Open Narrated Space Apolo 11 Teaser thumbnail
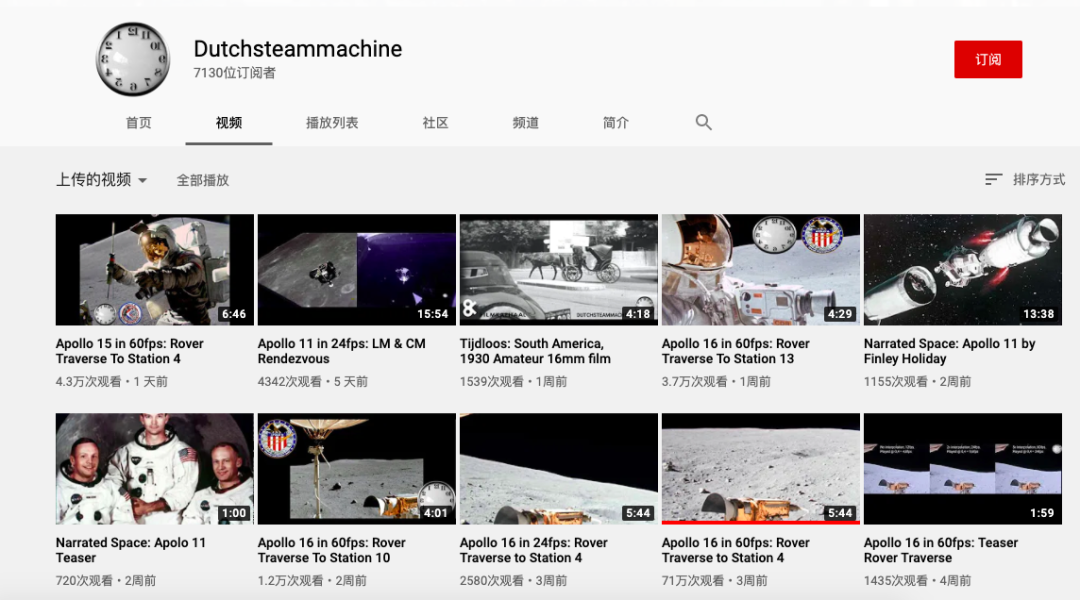Viewport: 1080px width, 600px height. pyautogui.click(x=154, y=468)
